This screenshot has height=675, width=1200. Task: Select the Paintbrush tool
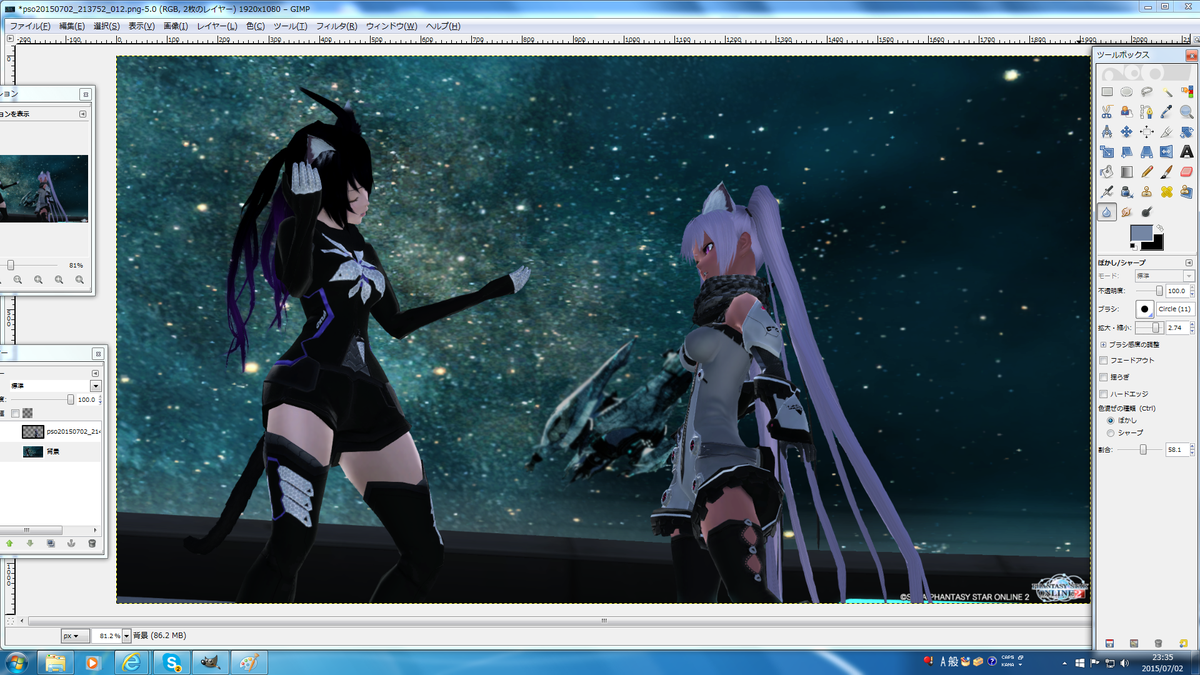(1167, 172)
